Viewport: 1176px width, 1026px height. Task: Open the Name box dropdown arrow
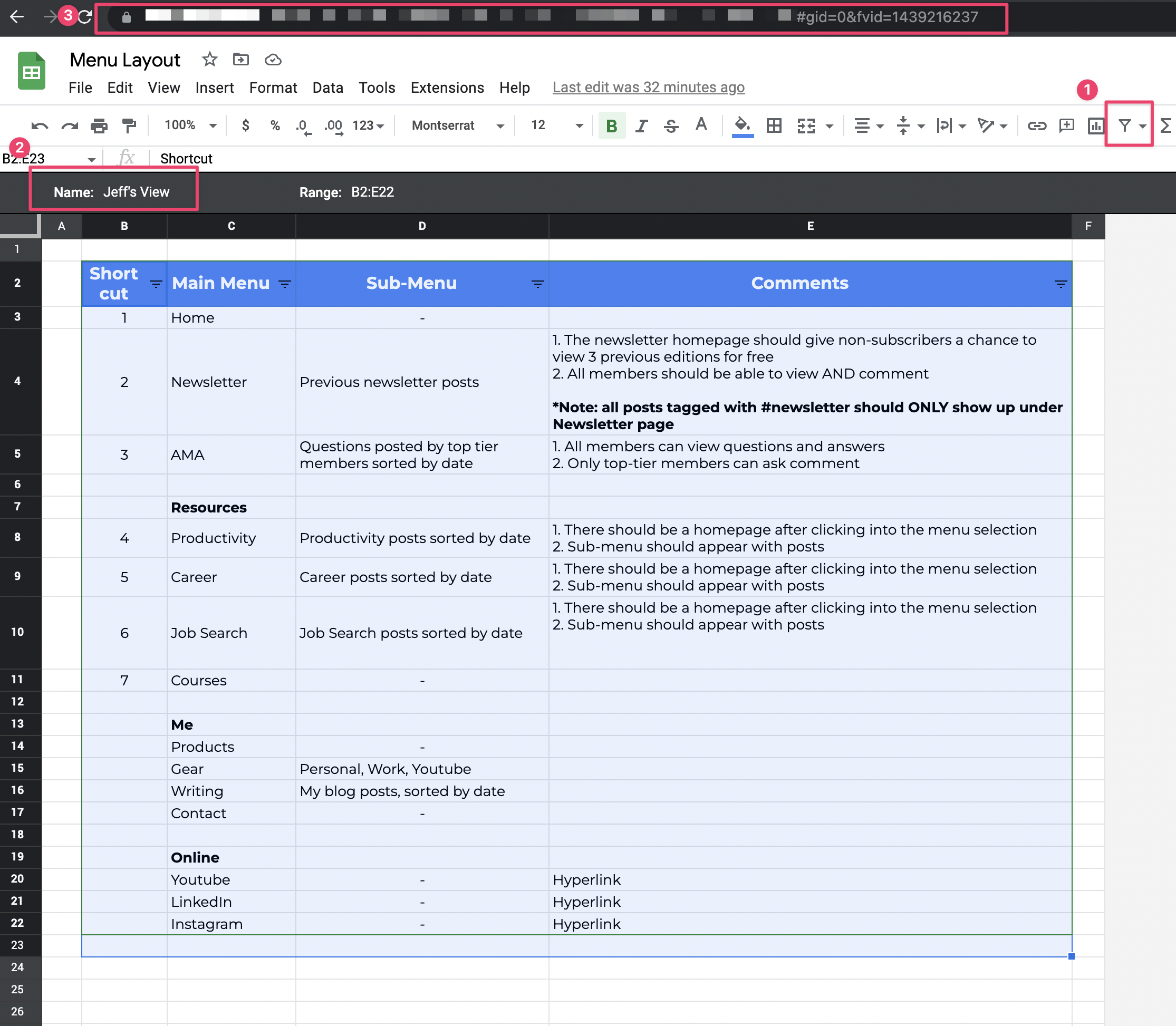(92, 160)
